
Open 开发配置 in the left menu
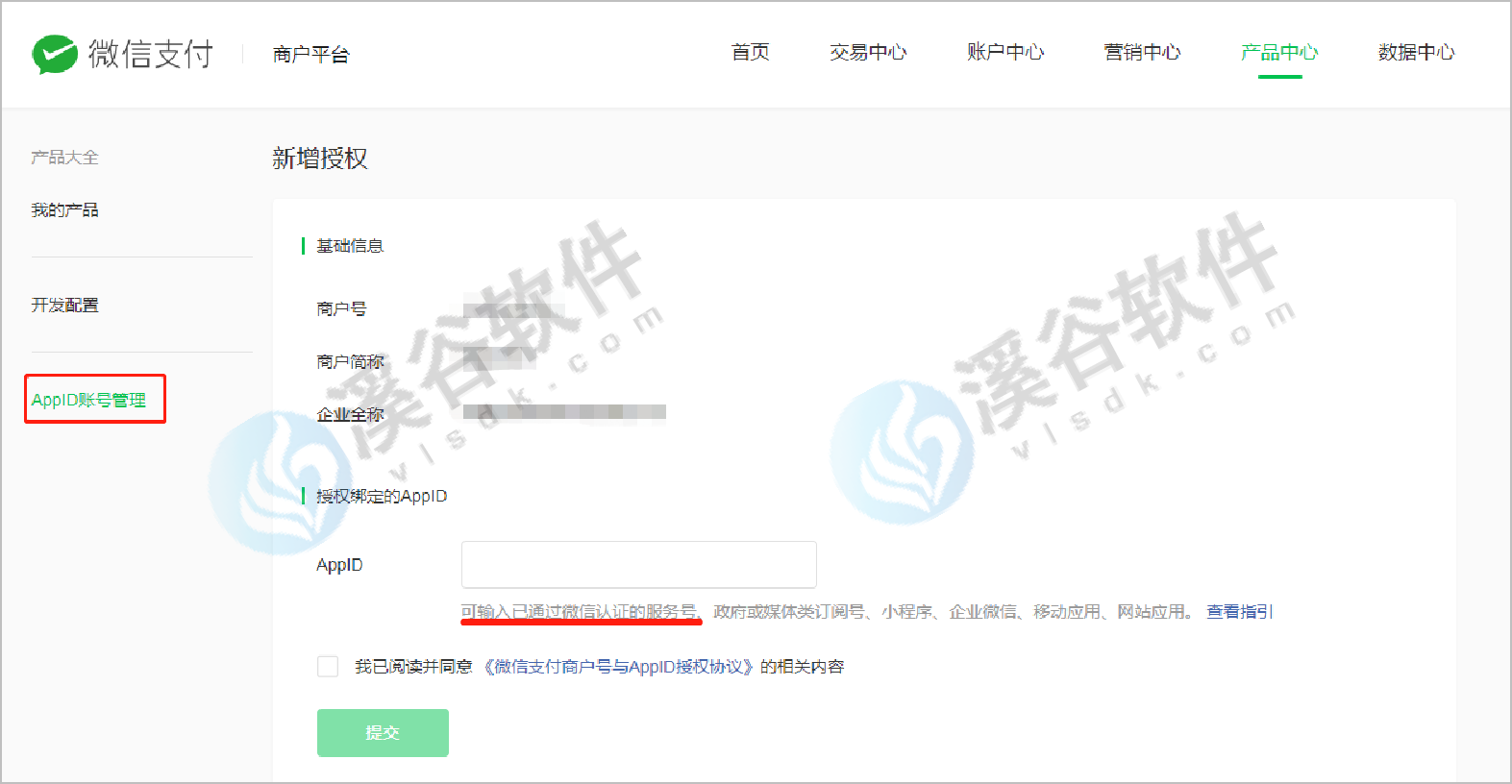pos(64,305)
